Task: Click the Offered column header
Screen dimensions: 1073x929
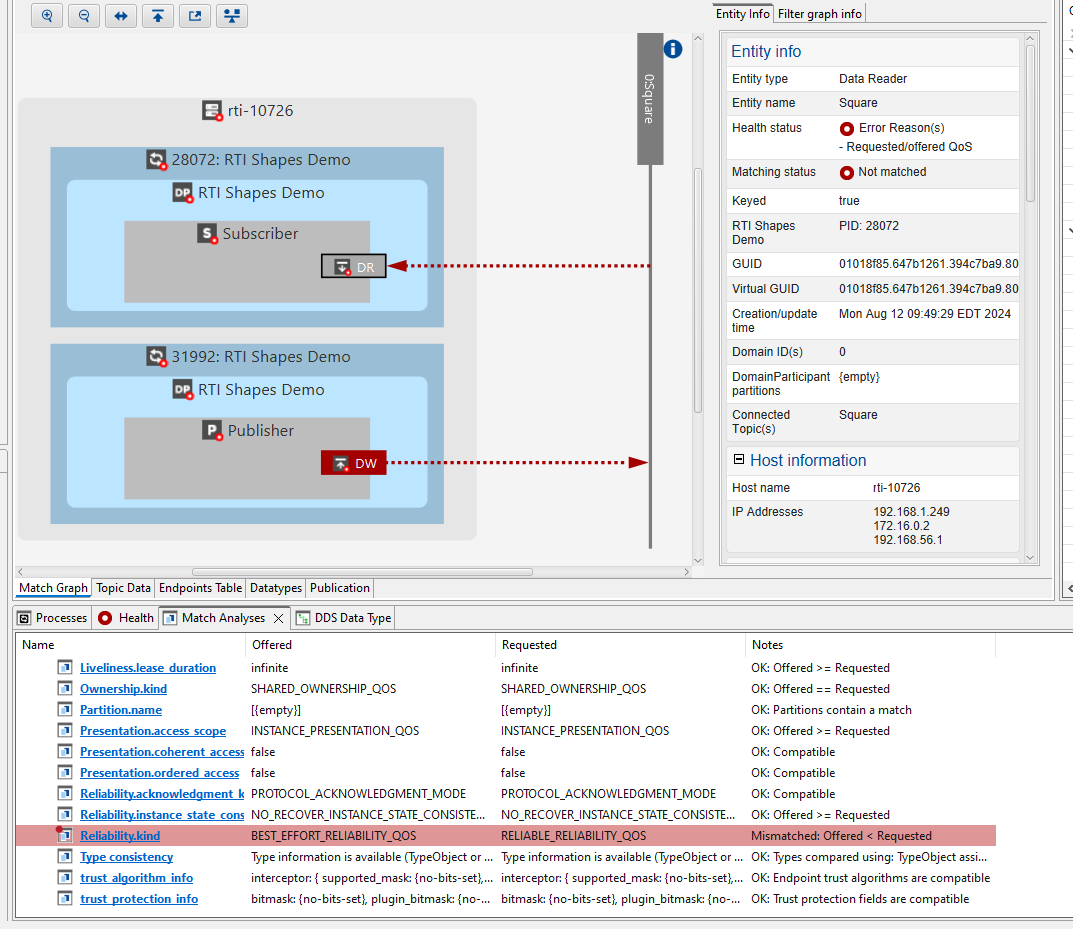Action: pos(370,644)
